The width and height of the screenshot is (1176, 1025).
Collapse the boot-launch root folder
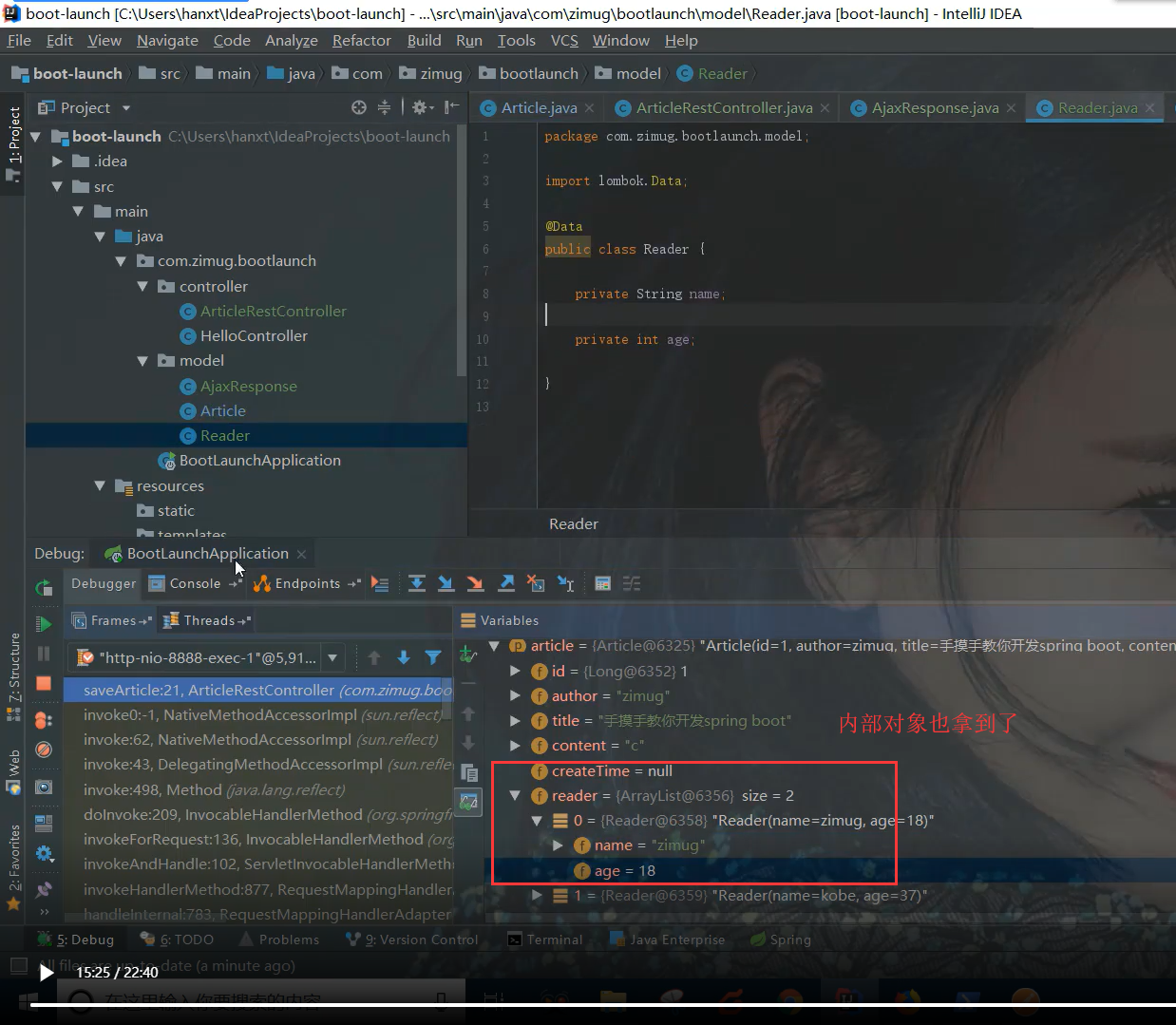coord(35,137)
